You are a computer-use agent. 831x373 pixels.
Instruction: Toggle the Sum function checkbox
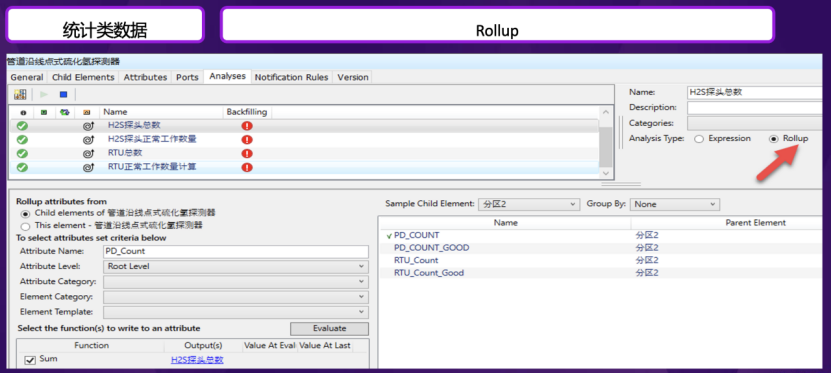pyautogui.click(x=30, y=360)
